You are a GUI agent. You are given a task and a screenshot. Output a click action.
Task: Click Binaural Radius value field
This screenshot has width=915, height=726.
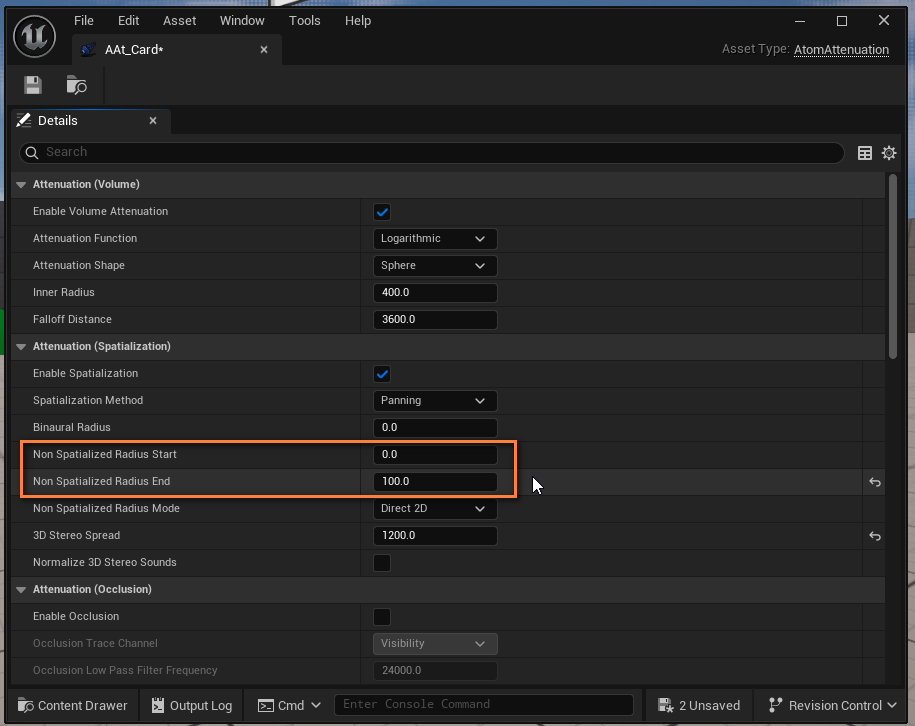tap(435, 427)
